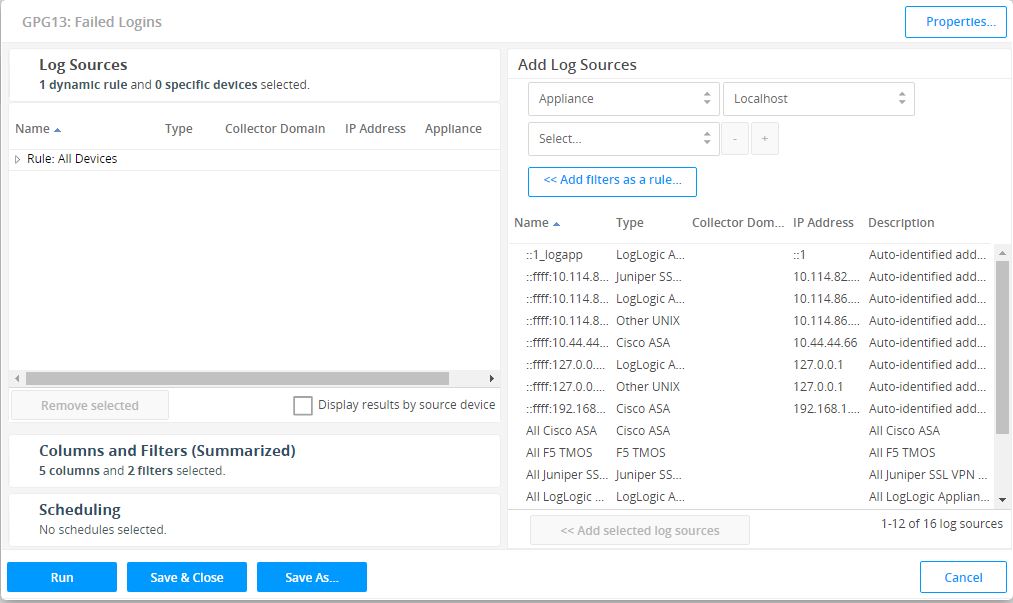The width and height of the screenshot is (1013, 603).
Task: Open the Select... filter dropdown
Action: point(623,139)
